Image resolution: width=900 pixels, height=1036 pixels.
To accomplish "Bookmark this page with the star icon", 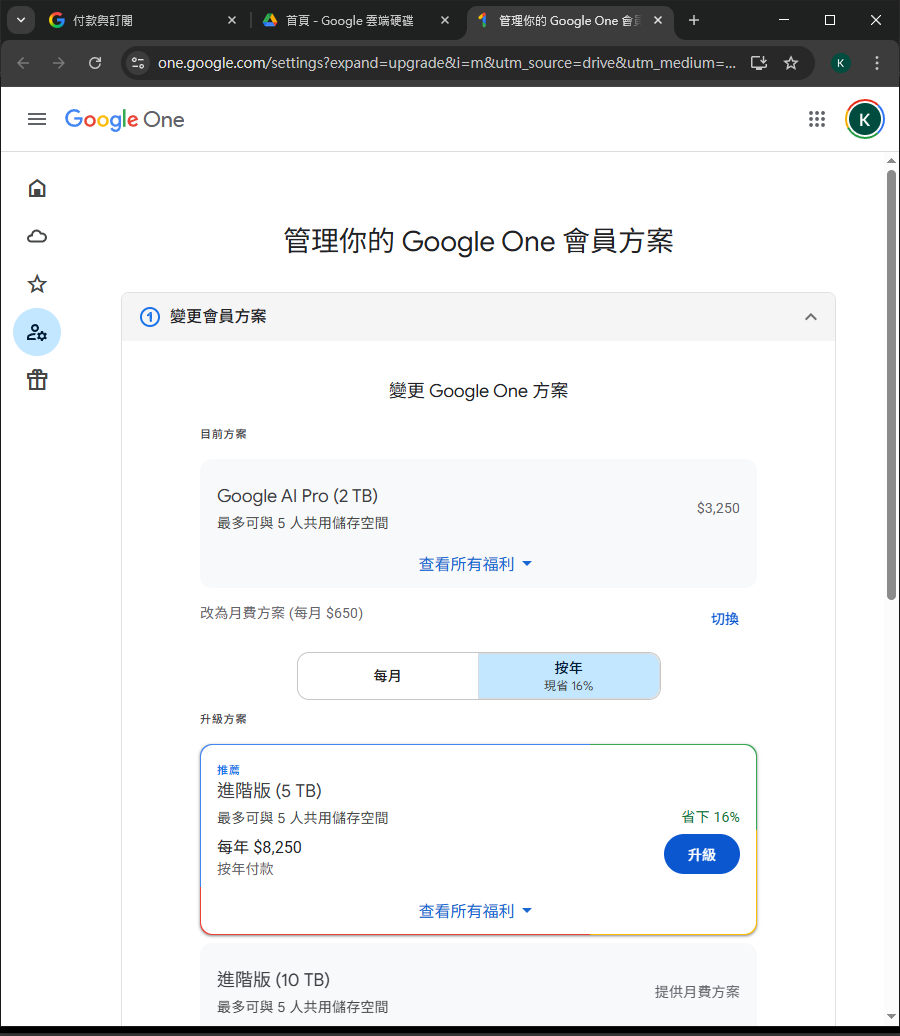I will pyautogui.click(x=791, y=63).
